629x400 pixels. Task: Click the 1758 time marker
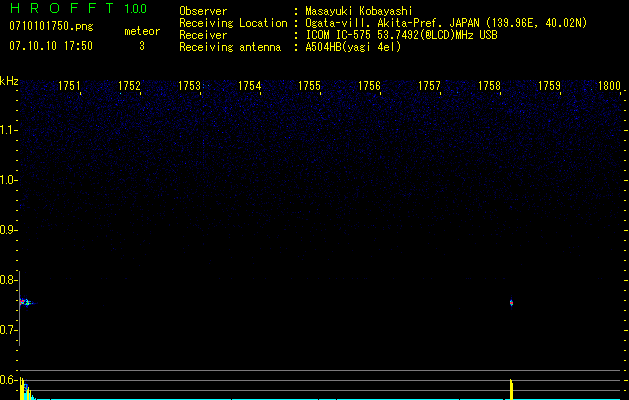point(489,86)
